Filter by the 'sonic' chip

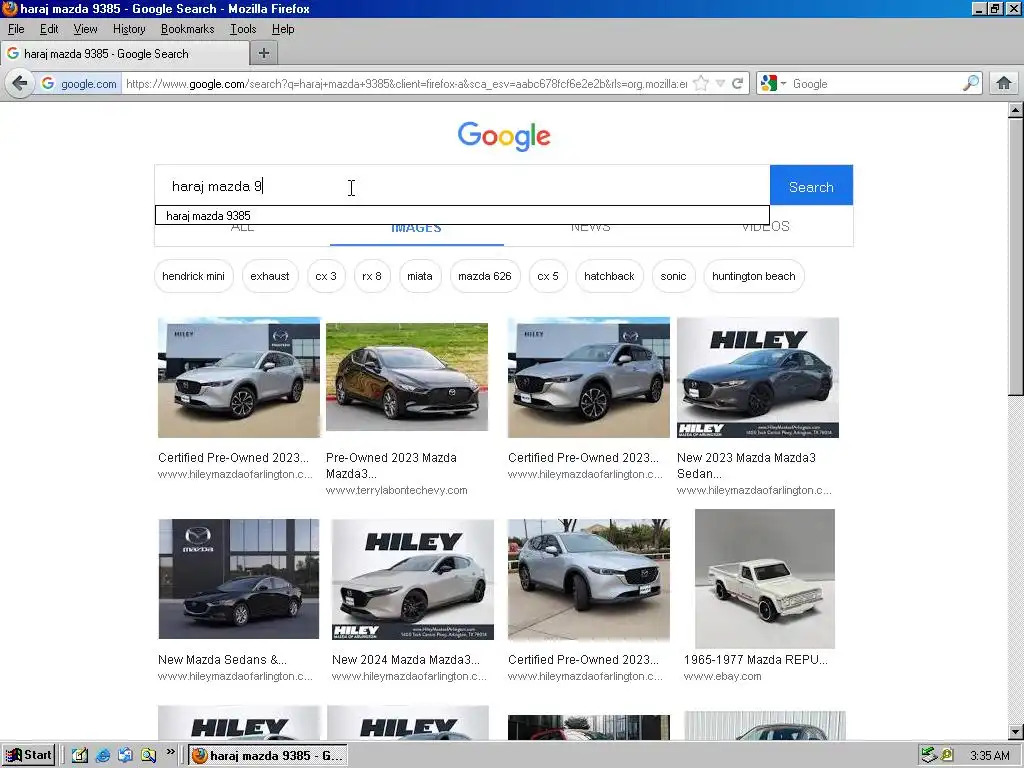673,276
